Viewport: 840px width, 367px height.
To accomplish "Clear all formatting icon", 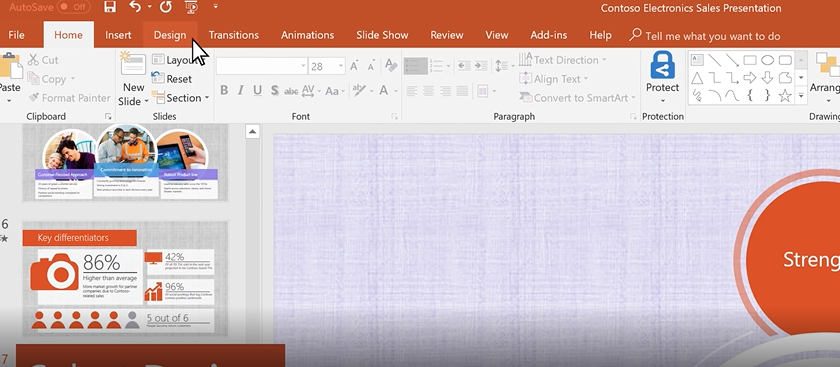I will 391,65.
